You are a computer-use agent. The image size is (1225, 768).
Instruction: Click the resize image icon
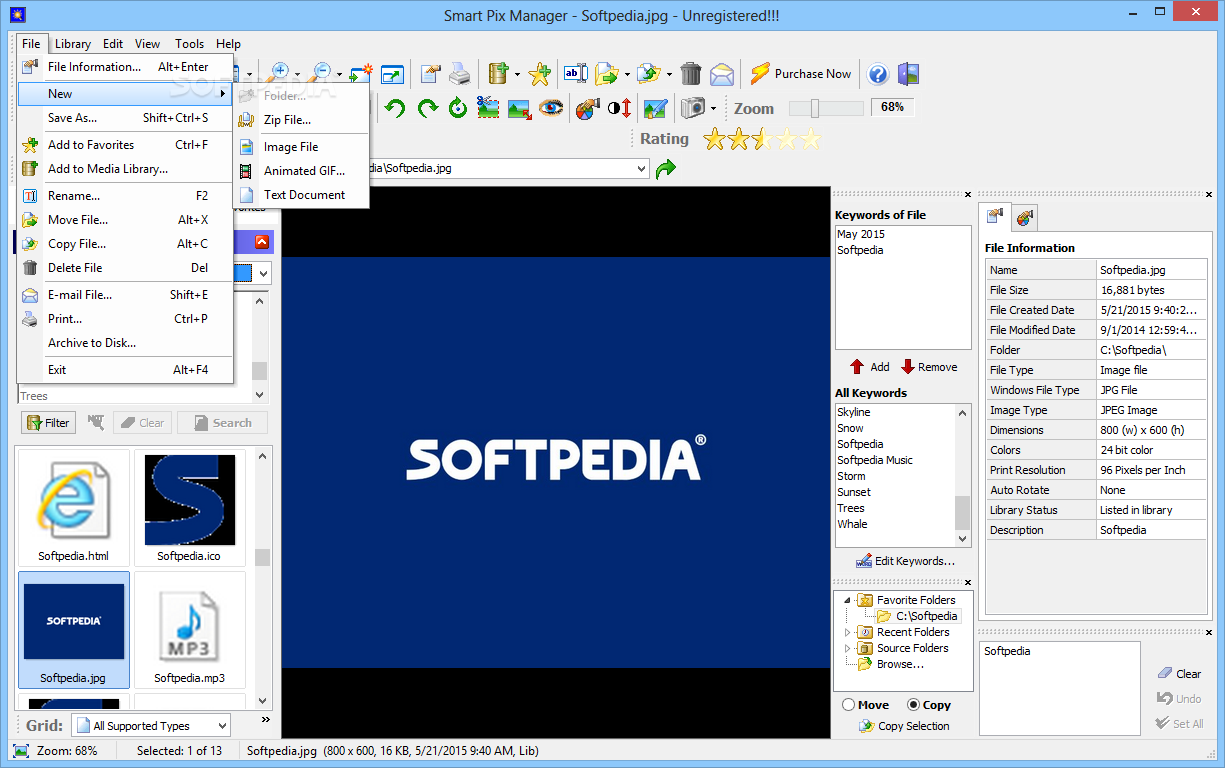click(519, 108)
